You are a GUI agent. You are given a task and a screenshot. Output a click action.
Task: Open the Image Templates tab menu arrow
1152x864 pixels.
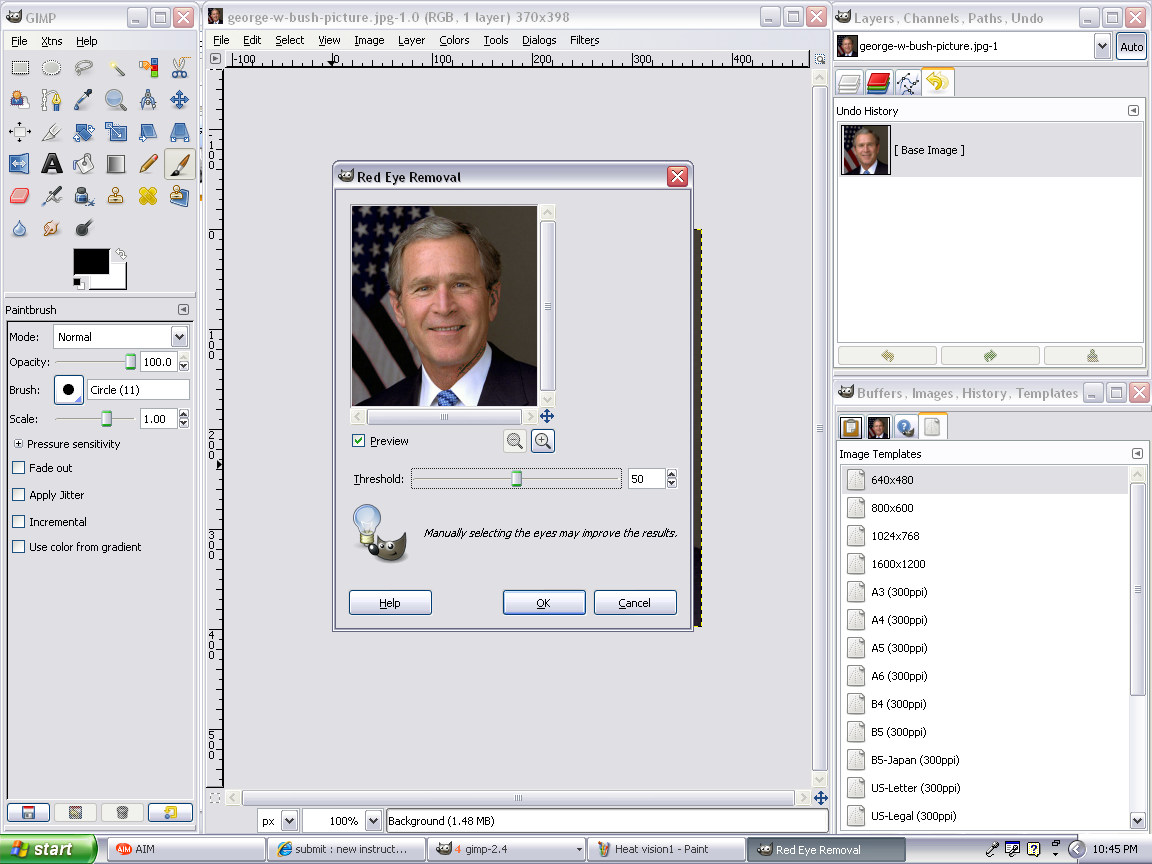(1137, 453)
